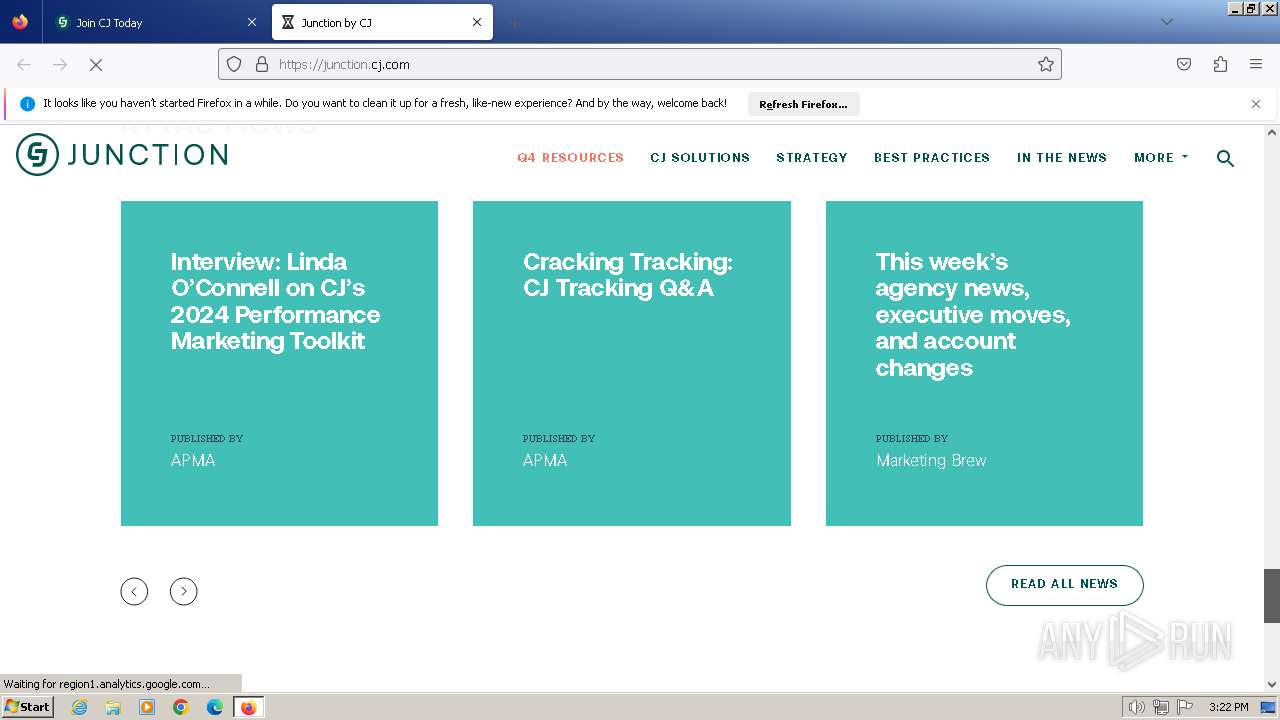Open Q4 Resources menu item
The image size is (1280, 720).
click(x=570, y=158)
